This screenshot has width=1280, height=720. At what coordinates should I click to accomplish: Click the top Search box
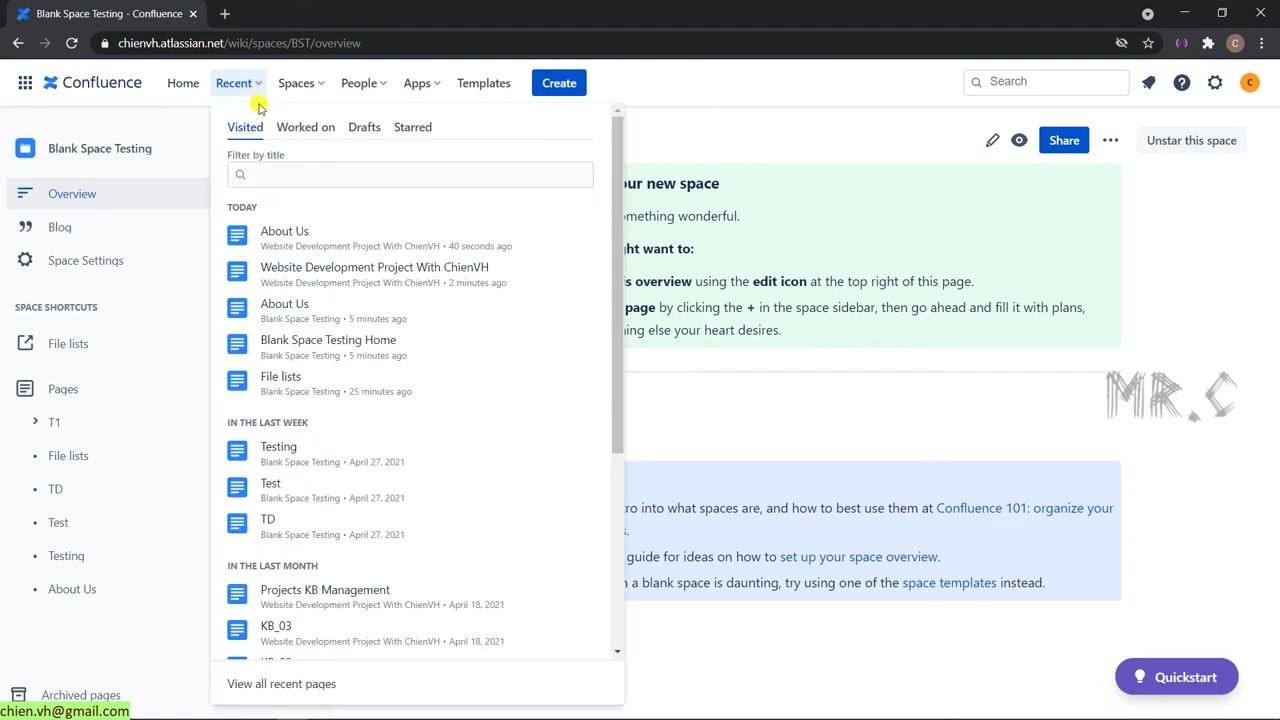(x=1047, y=82)
